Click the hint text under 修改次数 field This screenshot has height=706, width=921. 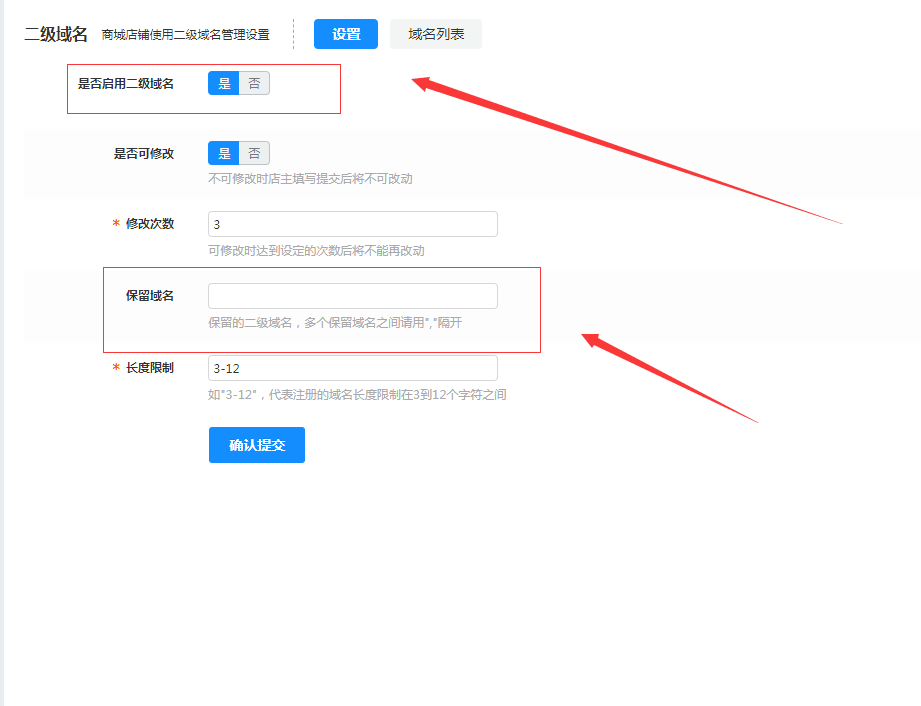316,251
